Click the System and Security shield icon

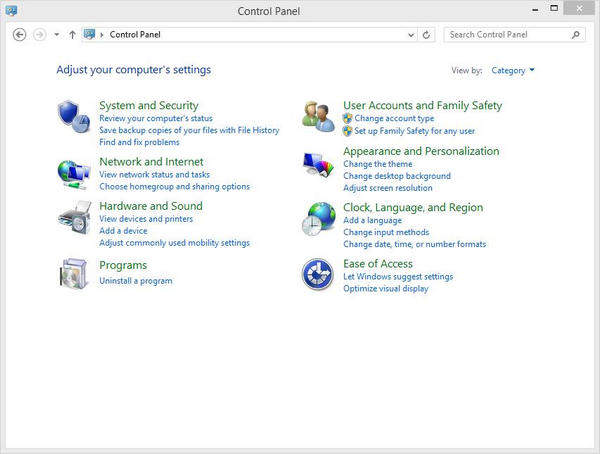pos(74,116)
